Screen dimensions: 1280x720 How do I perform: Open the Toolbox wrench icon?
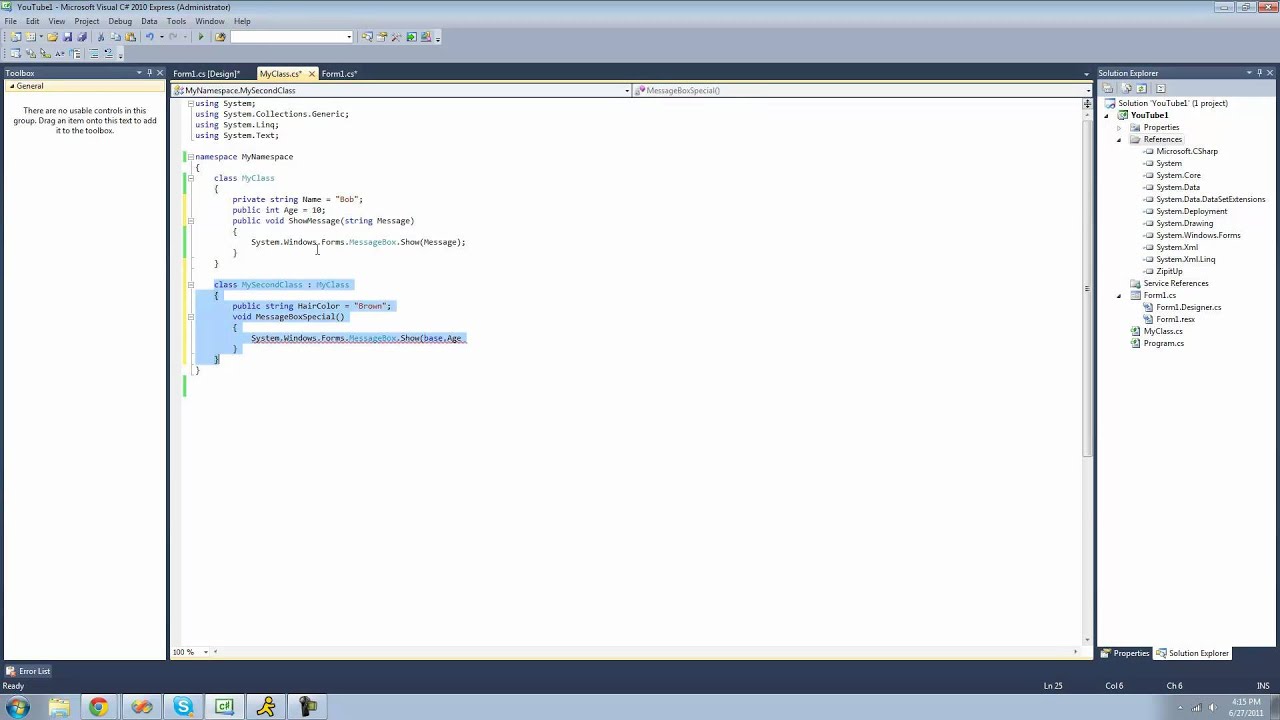click(396, 37)
